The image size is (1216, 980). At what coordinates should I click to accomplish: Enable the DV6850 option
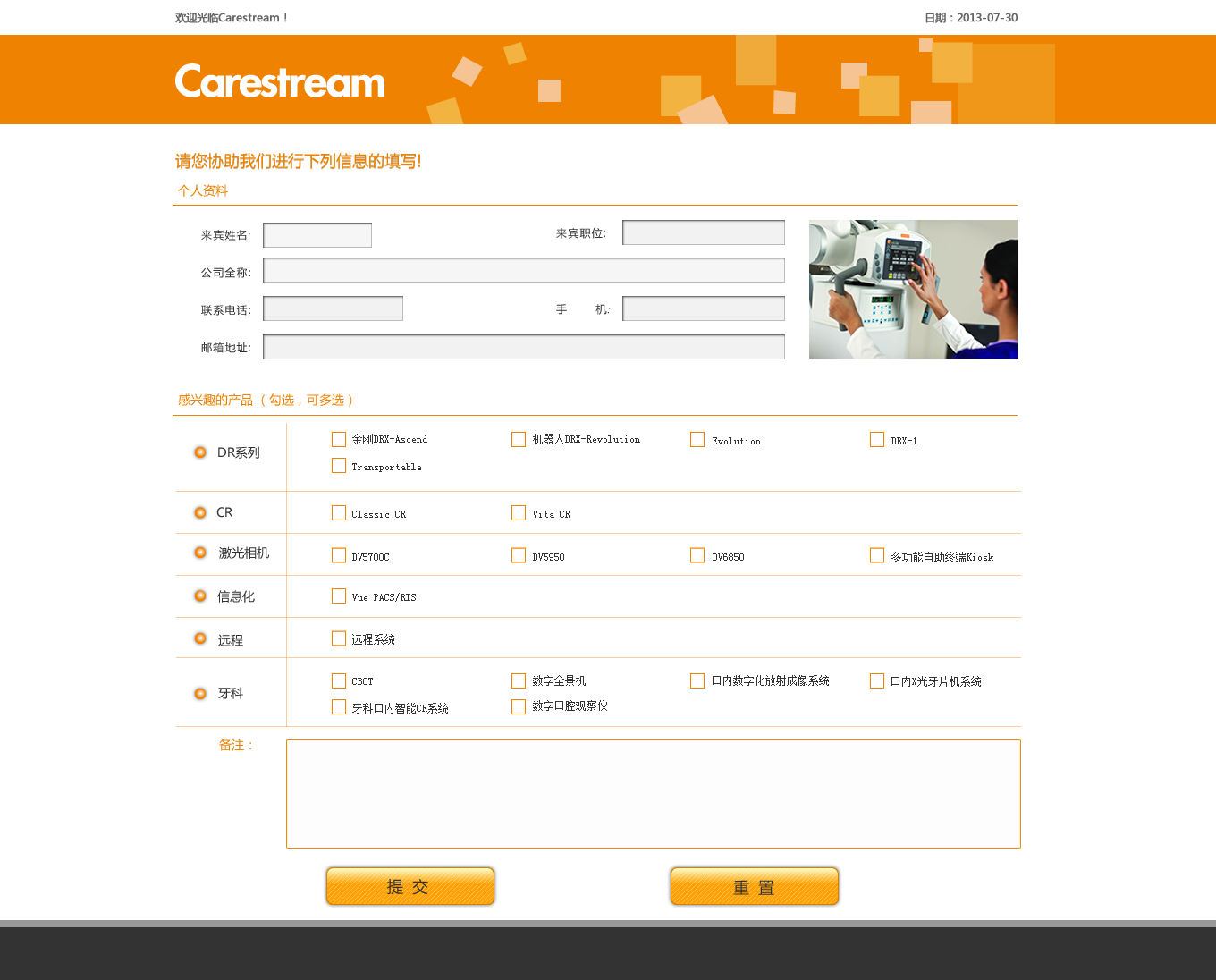tap(697, 556)
